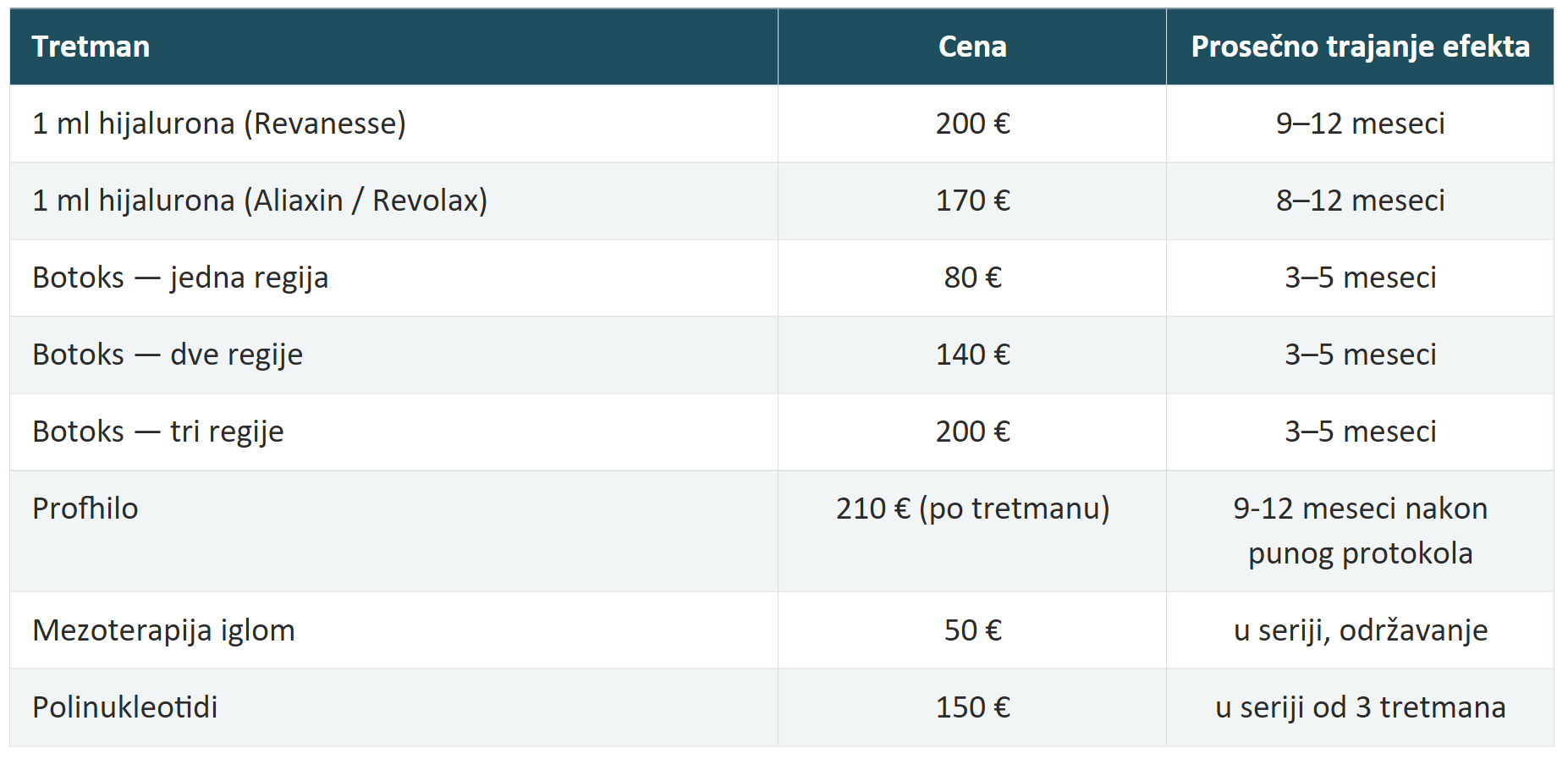Select the 1 ml hijalurona (Revanesse) cell

coord(393,124)
